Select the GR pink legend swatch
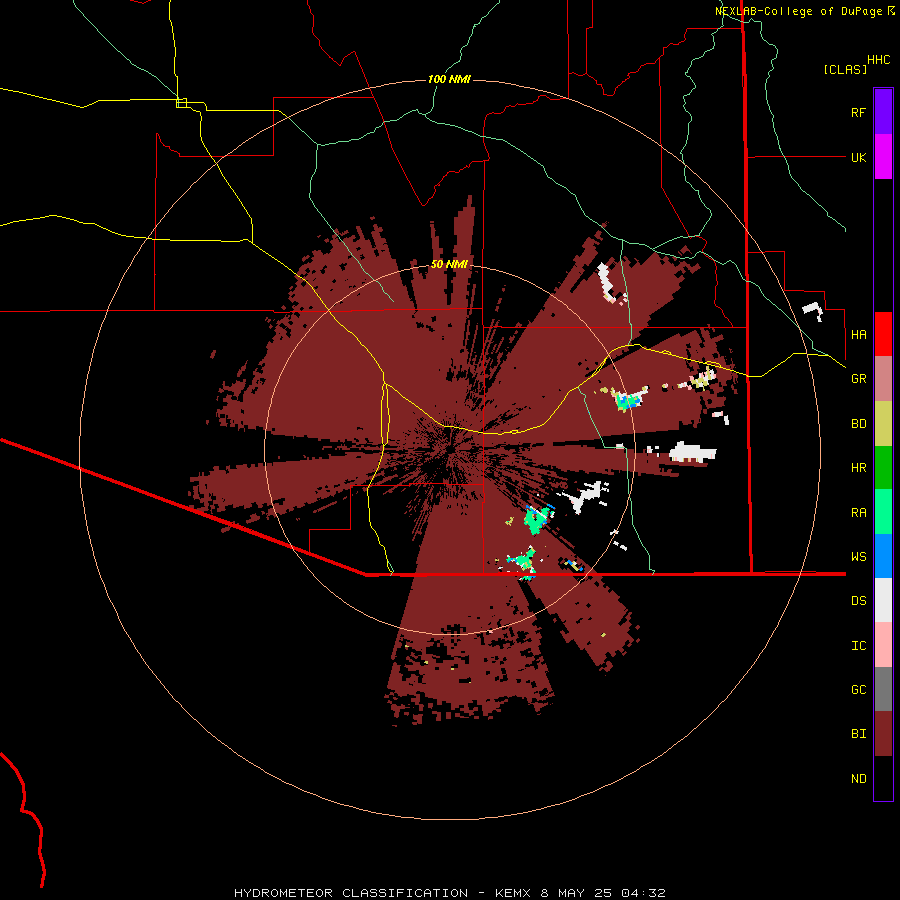Viewport: 900px width, 900px height. [x=883, y=379]
